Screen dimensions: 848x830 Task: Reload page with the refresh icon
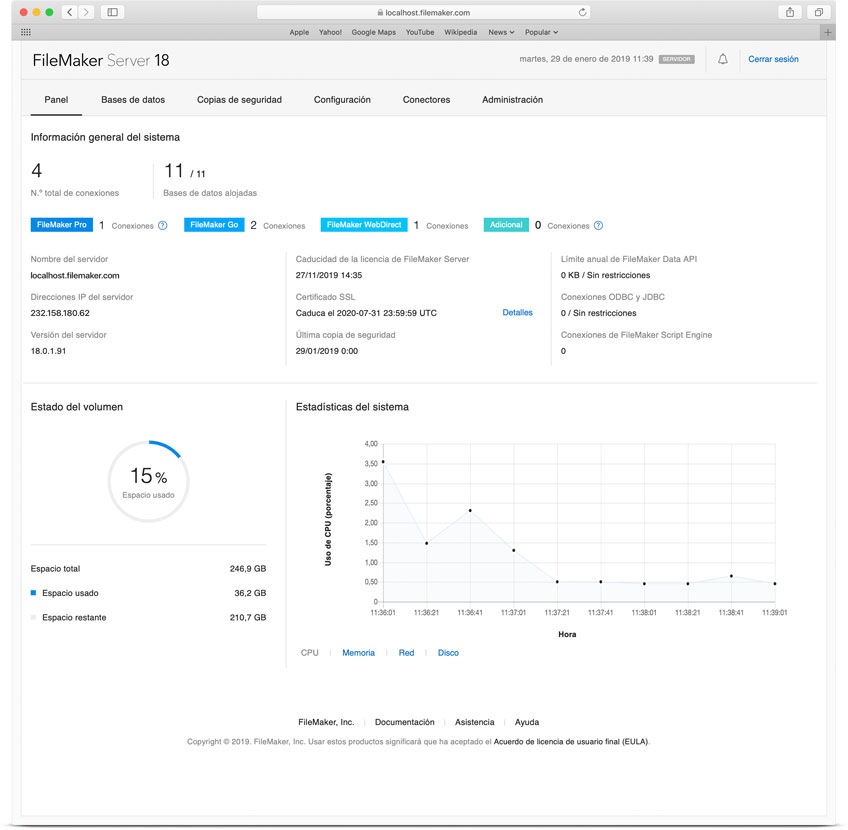coord(583,13)
